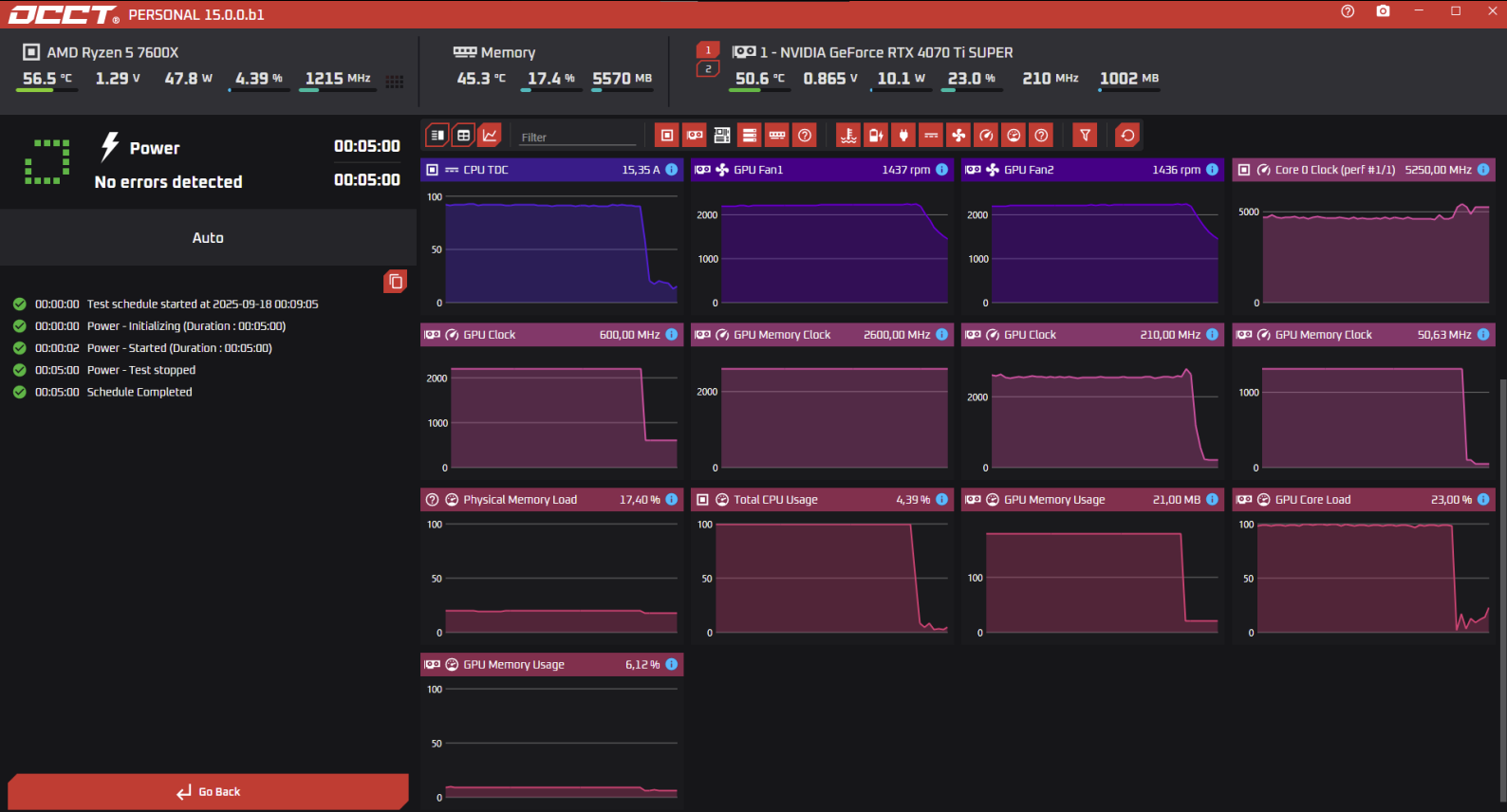Take a screenshot with camera icon
This screenshot has height=812, width=1507.
coord(1383,11)
